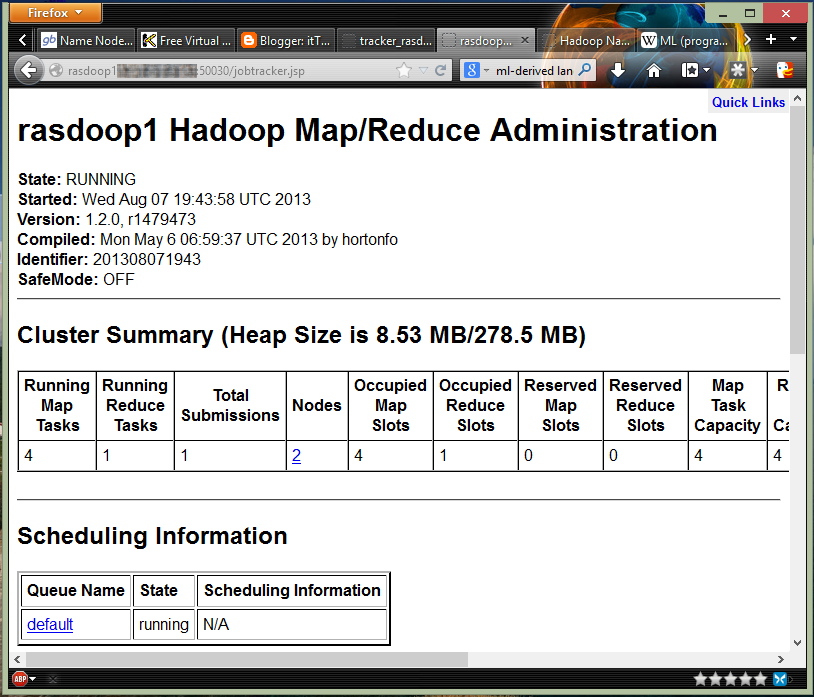Select the running state cell
The height and width of the screenshot is (697, 814).
[164, 624]
